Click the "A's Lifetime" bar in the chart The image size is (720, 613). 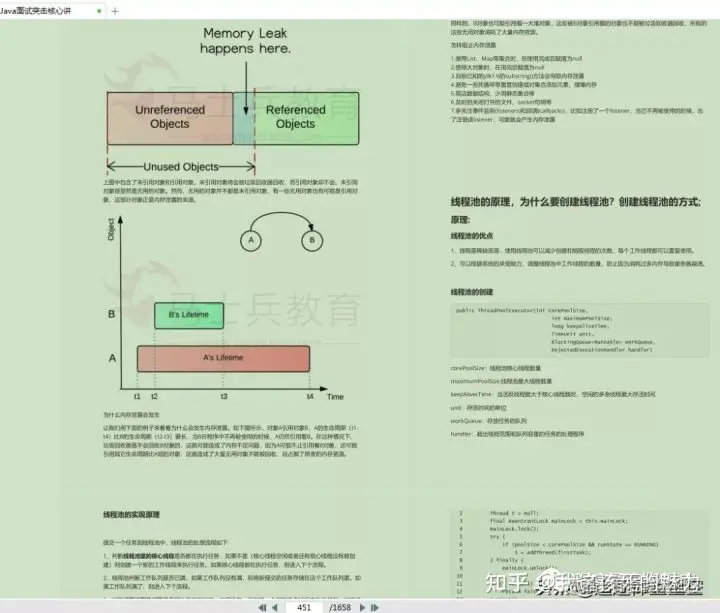coord(224,358)
